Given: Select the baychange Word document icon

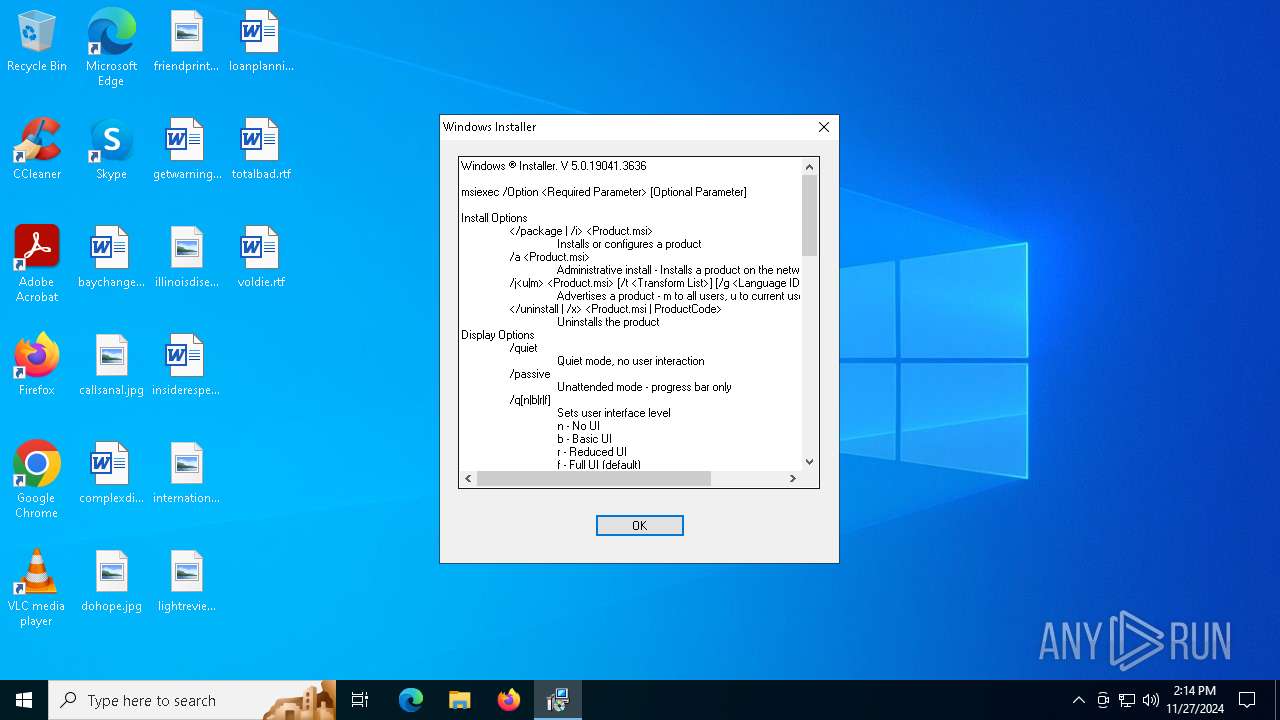Looking at the screenshot, I should (111, 258).
